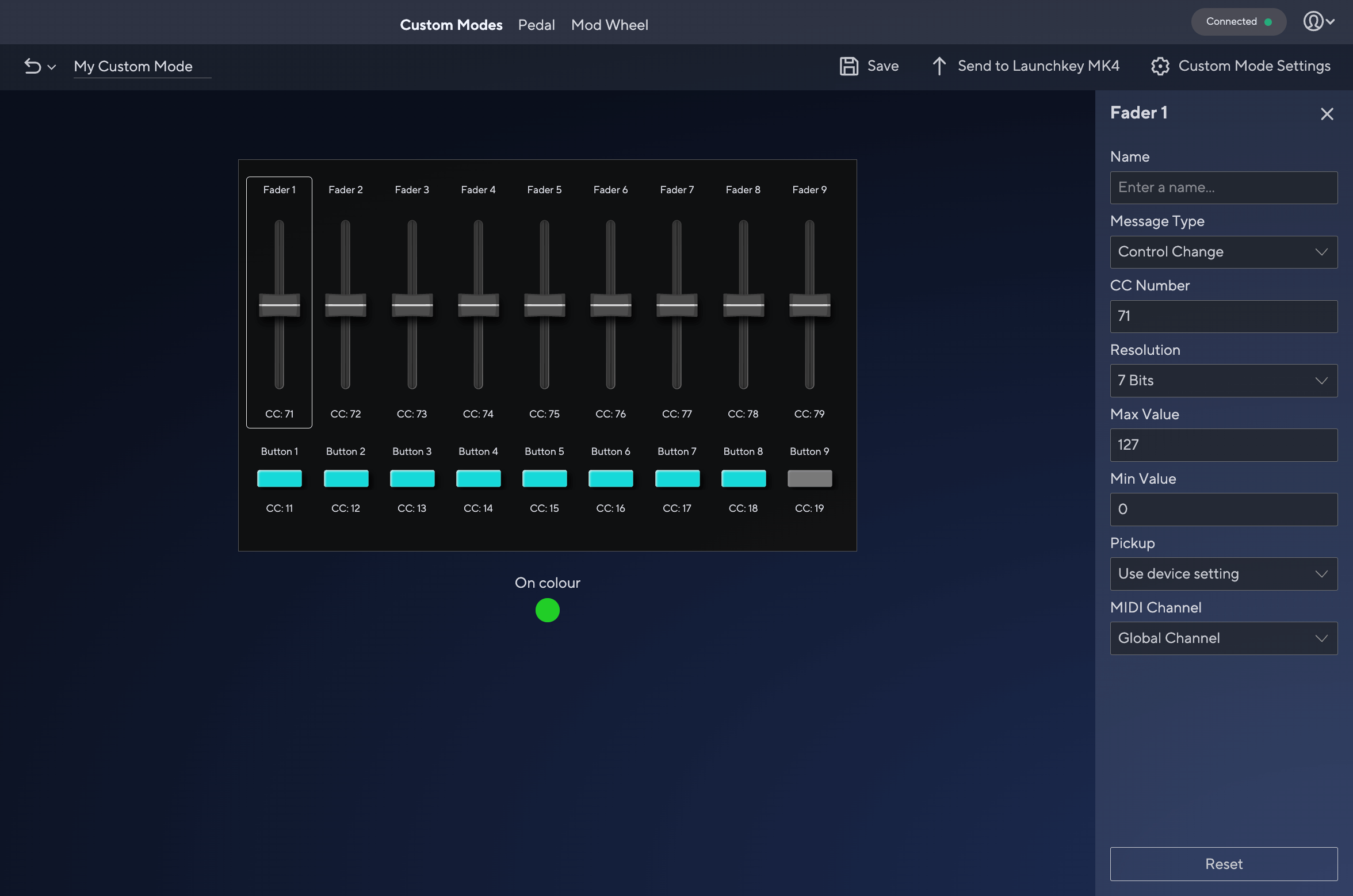This screenshot has height=896, width=1353.
Task: Select the Fader 3 slider handle
Action: coord(412,305)
